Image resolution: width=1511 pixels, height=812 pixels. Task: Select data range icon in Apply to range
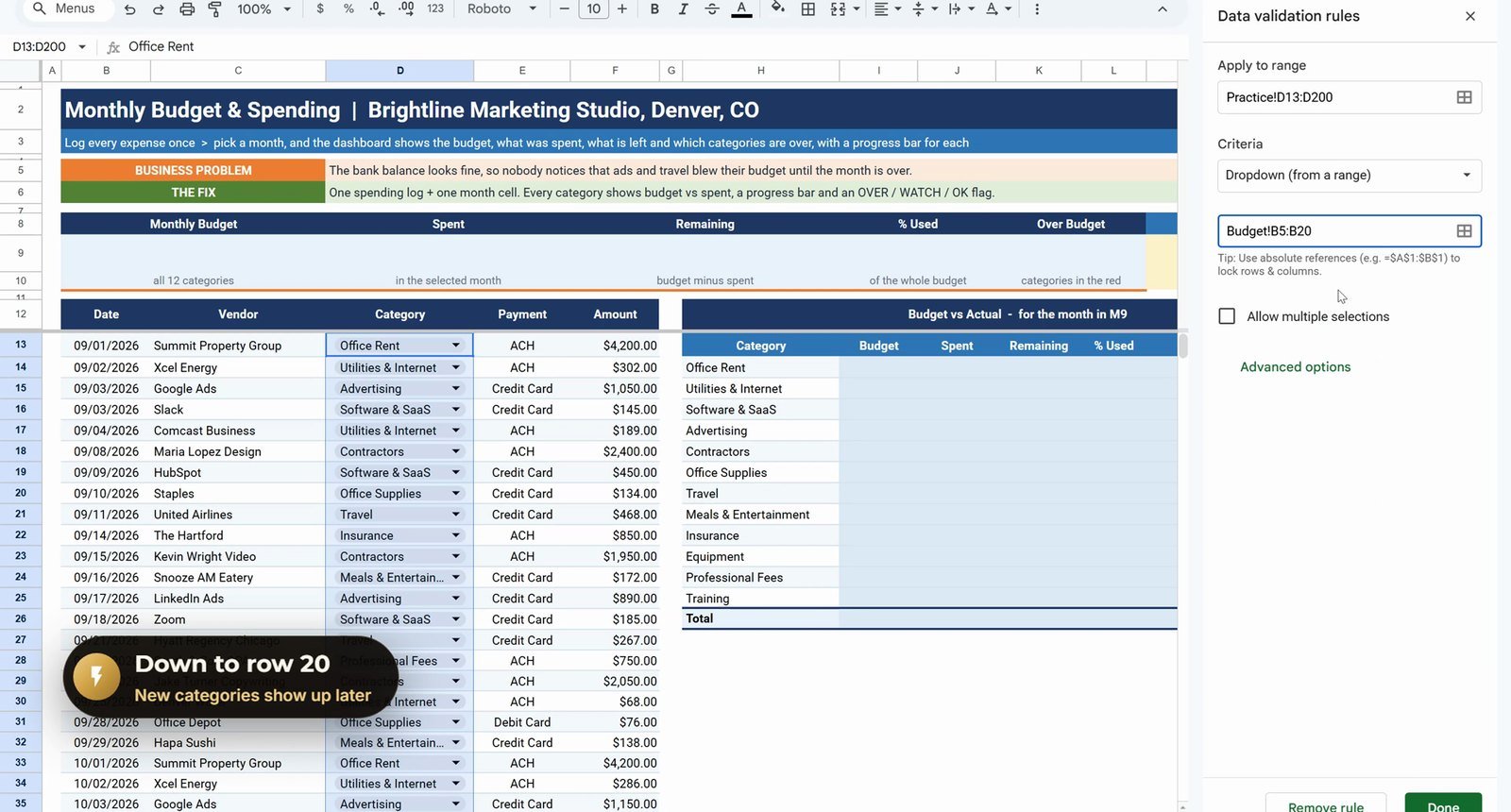point(1464,97)
